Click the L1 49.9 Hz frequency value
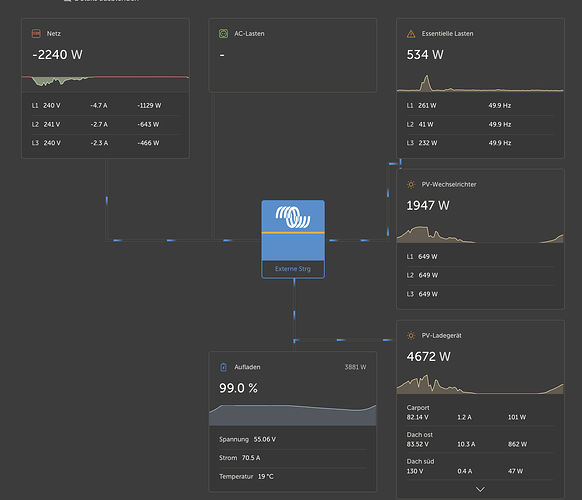582x500 pixels. click(500, 105)
